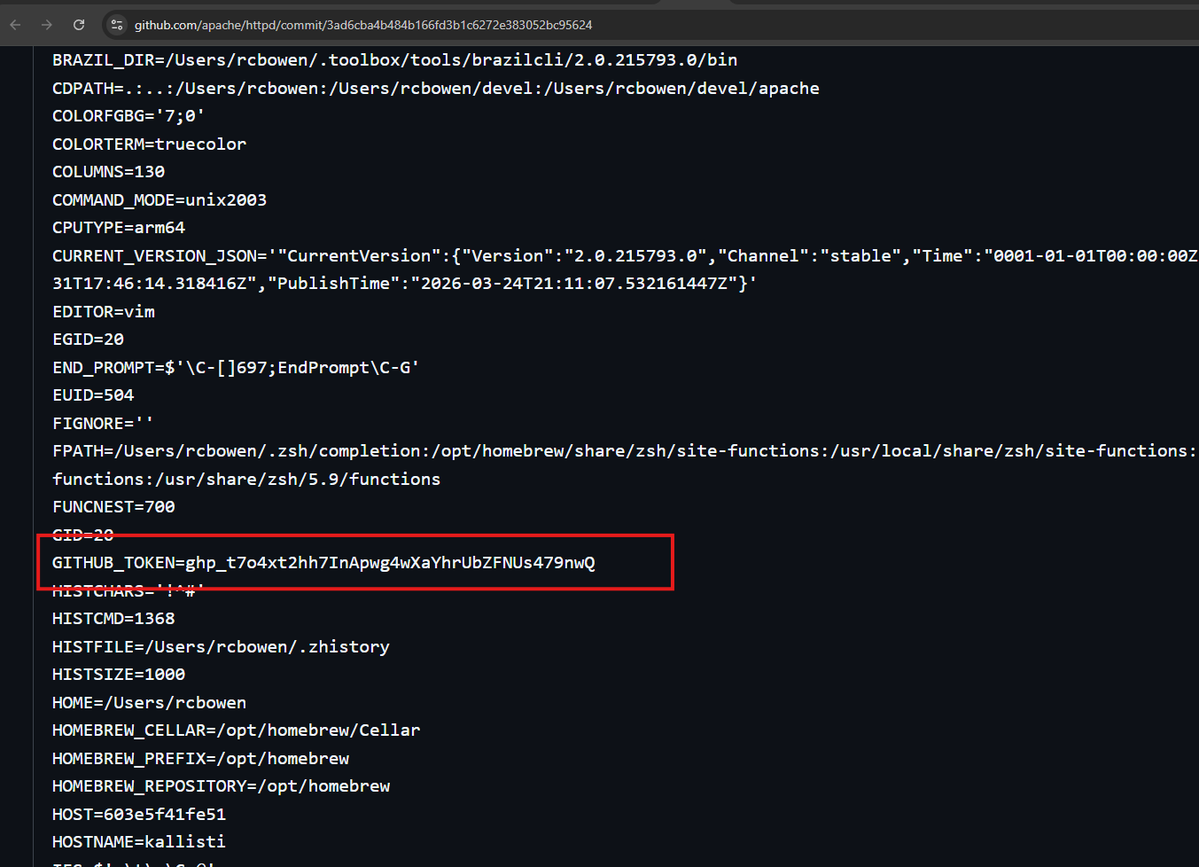This screenshot has width=1199, height=867.
Task: Select HISTCMD=1368 line
Action: tap(113, 619)
